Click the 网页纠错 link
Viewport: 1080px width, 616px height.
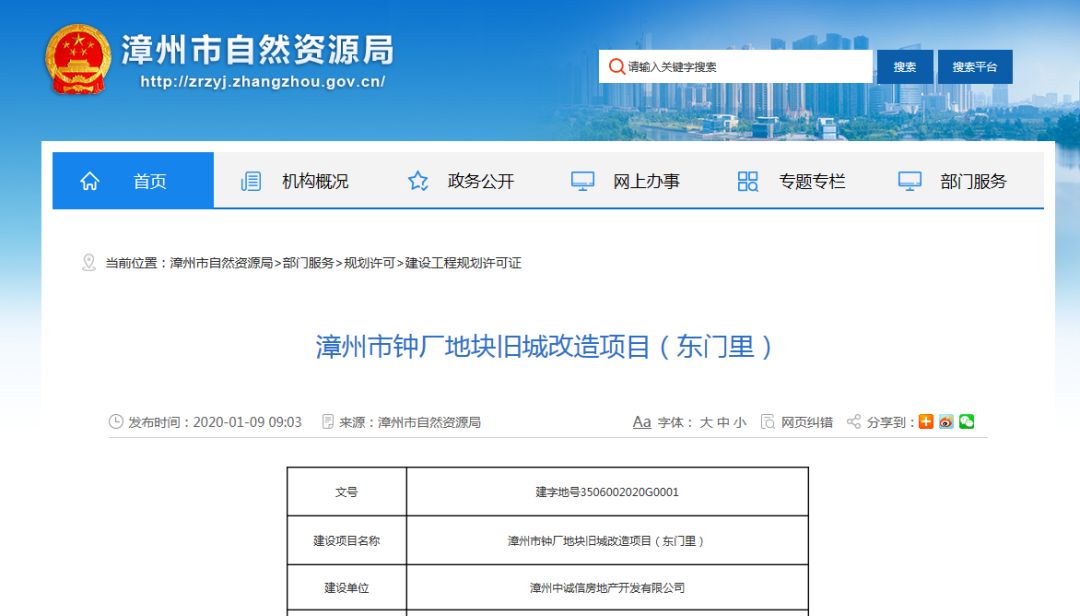(807, 422)
